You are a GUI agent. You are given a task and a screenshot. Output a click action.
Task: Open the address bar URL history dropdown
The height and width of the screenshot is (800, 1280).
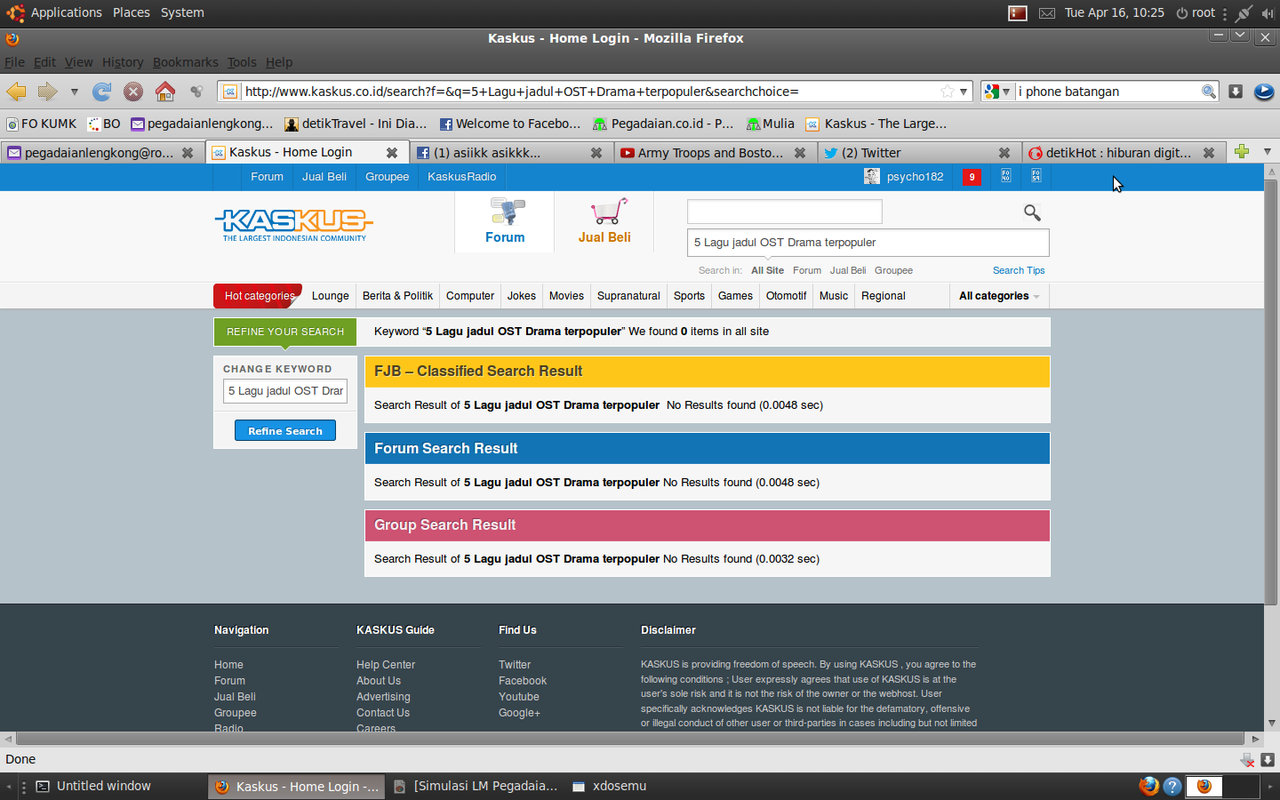pos(964,91)
